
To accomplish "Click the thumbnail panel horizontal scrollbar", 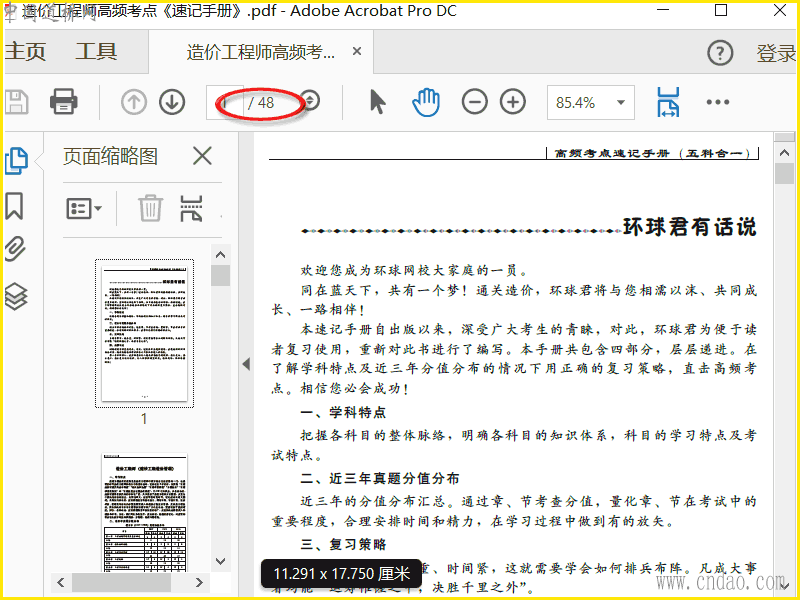I will pos(121,582).
